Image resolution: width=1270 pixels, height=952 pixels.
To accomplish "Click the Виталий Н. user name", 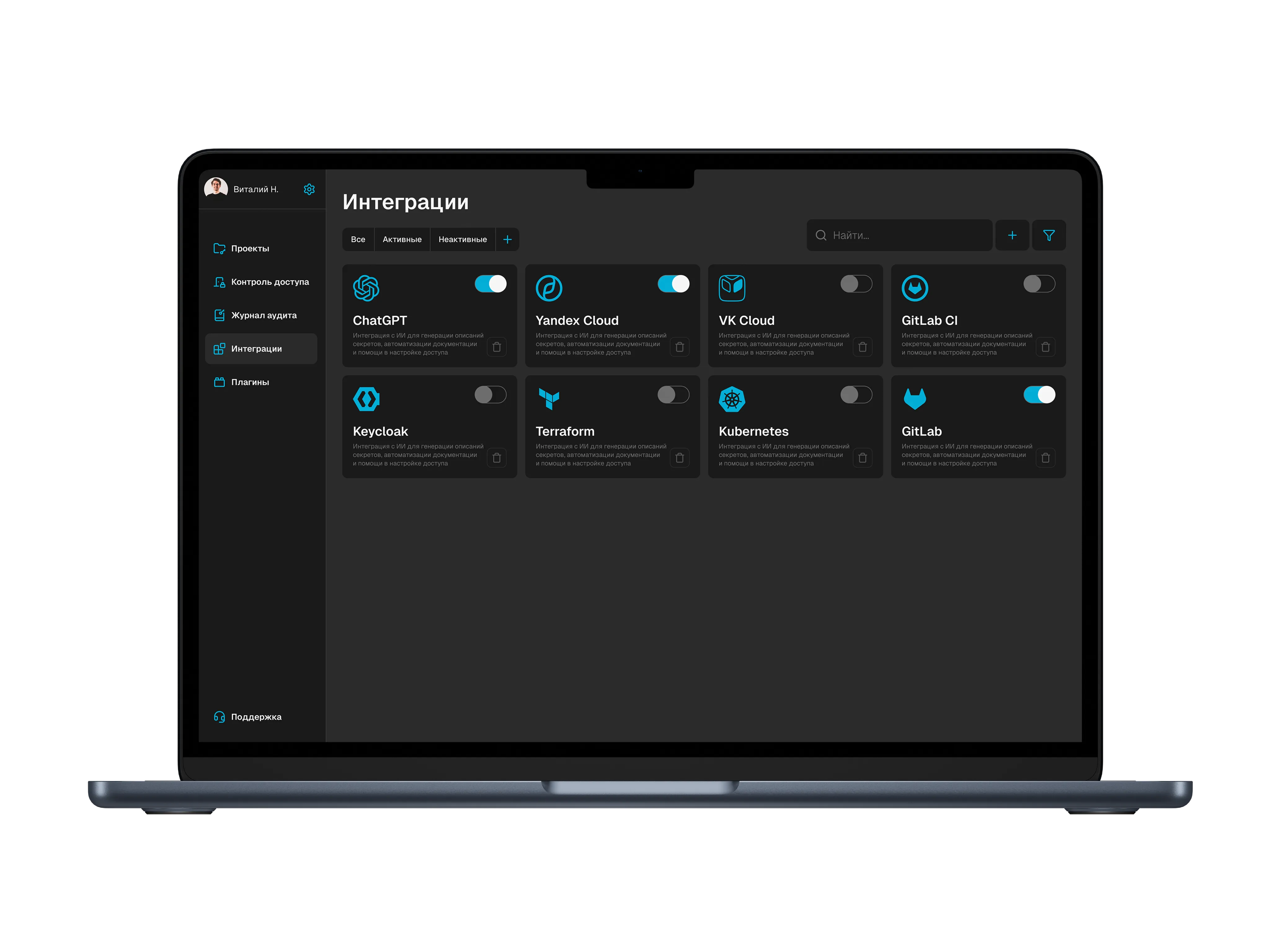I will click(x=256, y=189).
